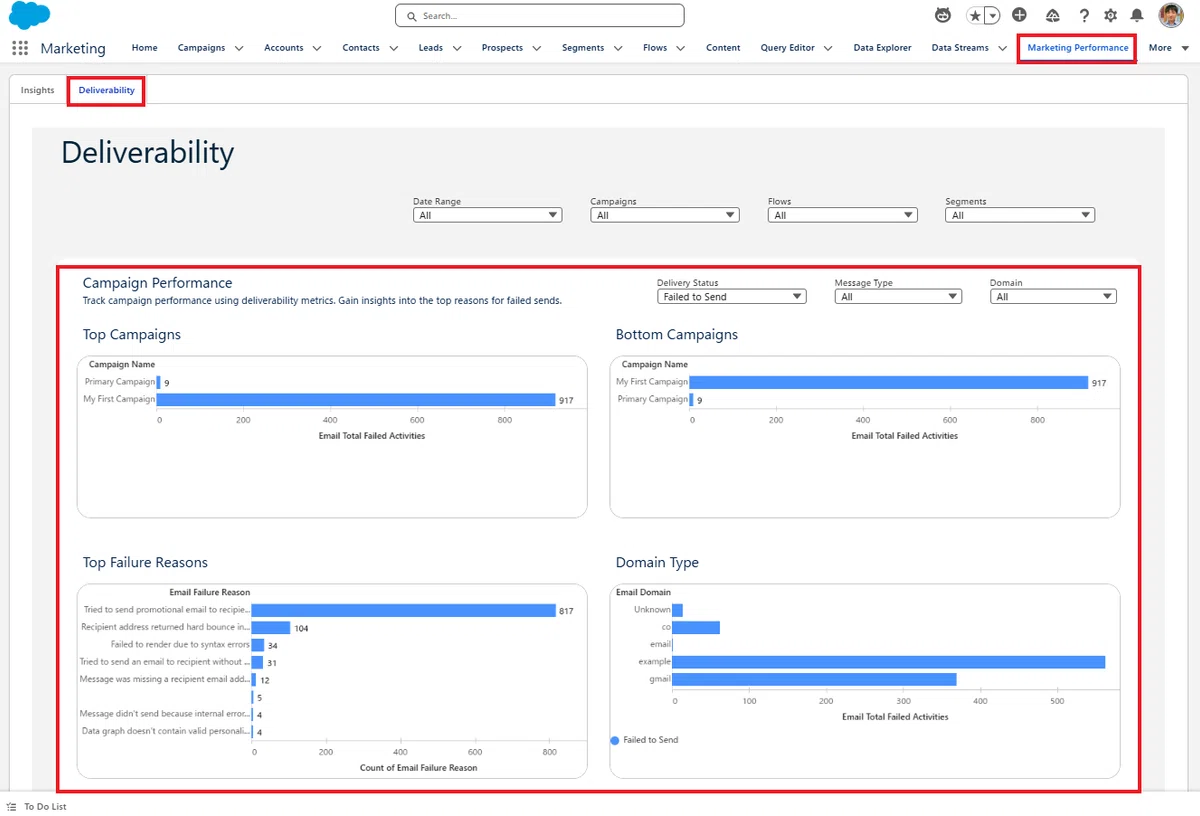Click the Global Actions plus icon
The width and height of the screenshot is (1200, 816).
1019,15
